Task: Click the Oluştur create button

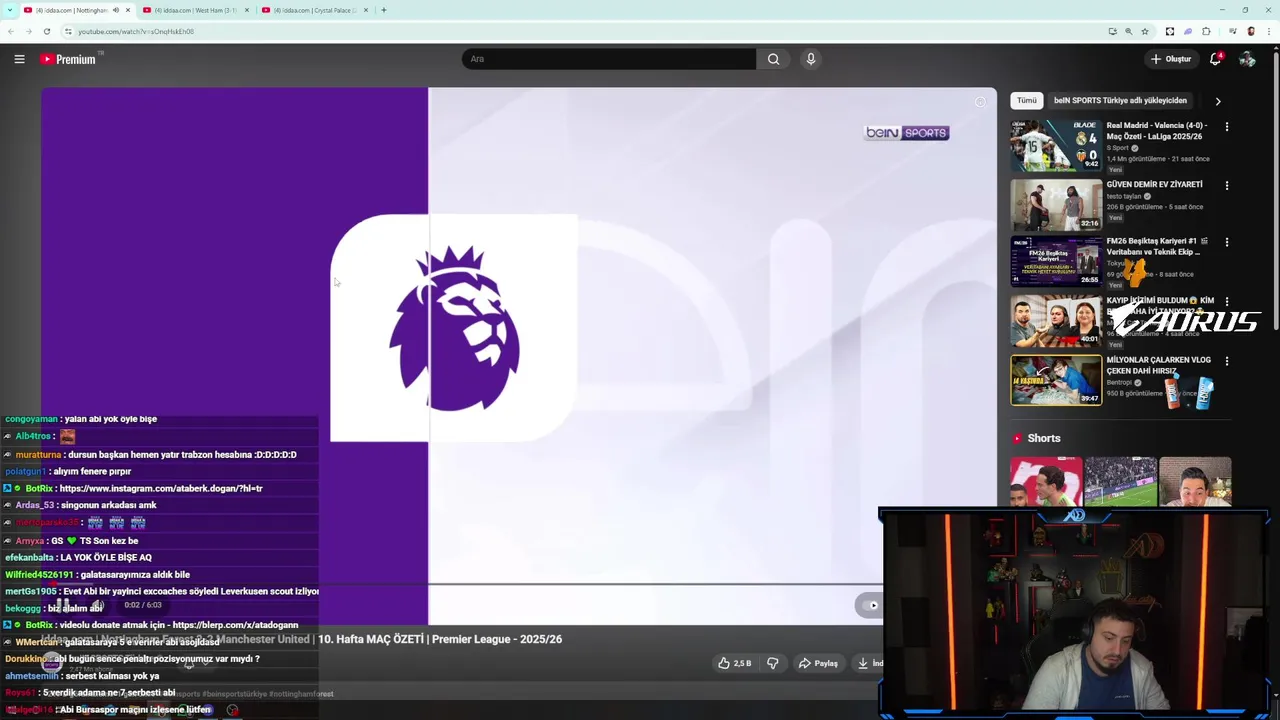Action: click(1170, 59)
